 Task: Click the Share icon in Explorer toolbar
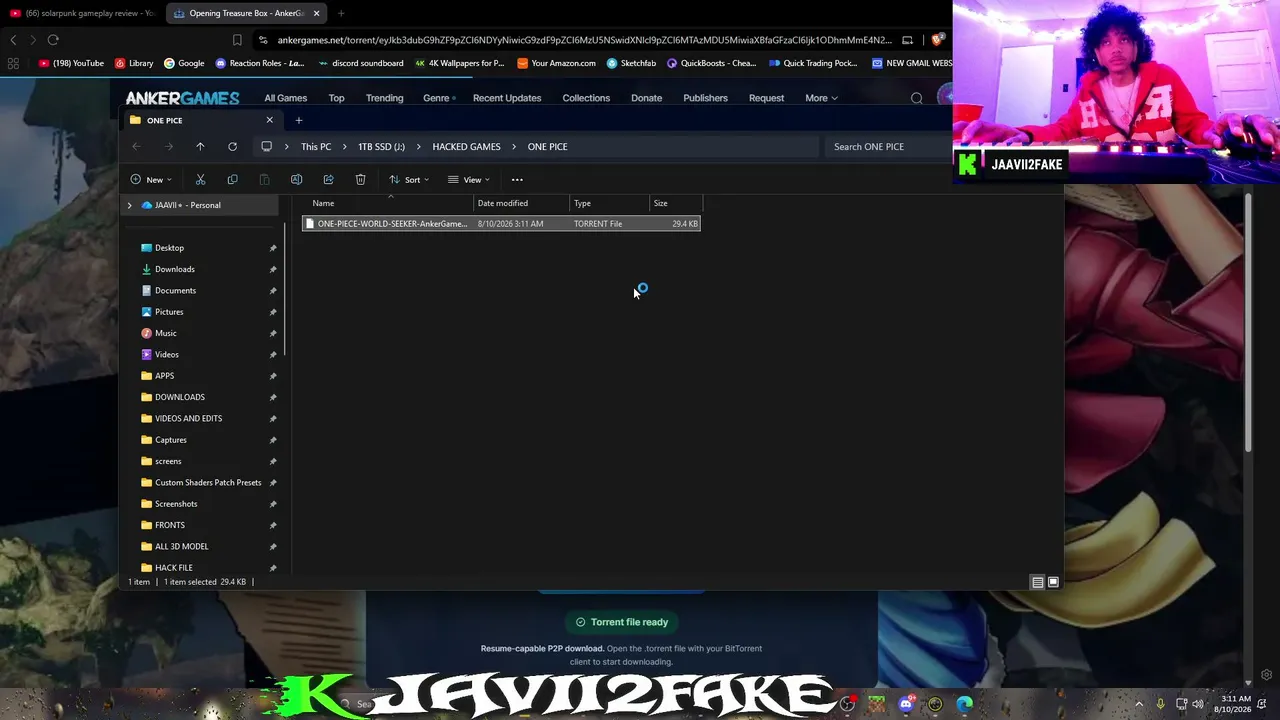(328, 180)
